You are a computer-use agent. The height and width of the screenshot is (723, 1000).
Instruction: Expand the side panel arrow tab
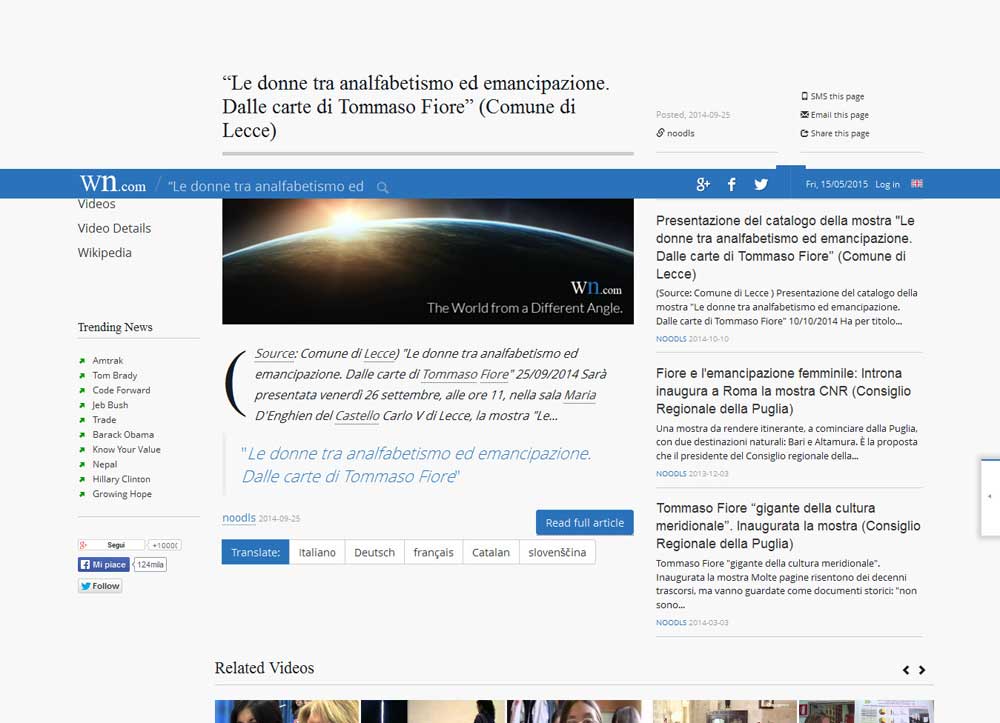pos(990,497)
